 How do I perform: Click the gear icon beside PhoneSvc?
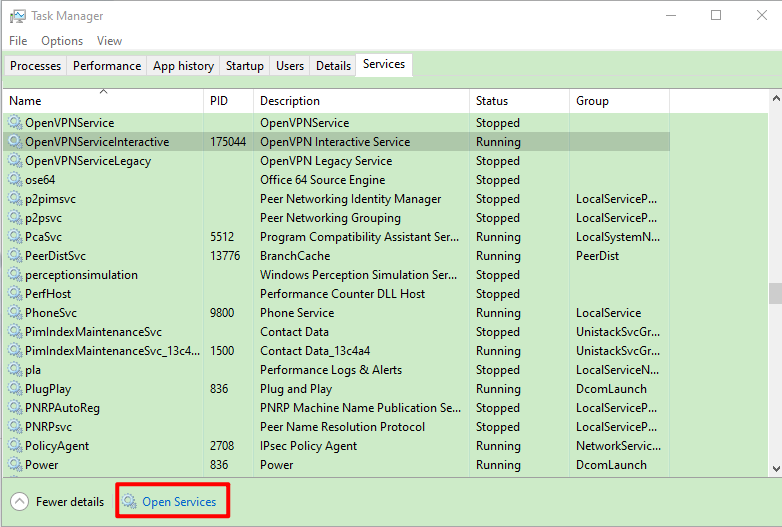pyautogui.click(x=15, y=312)
